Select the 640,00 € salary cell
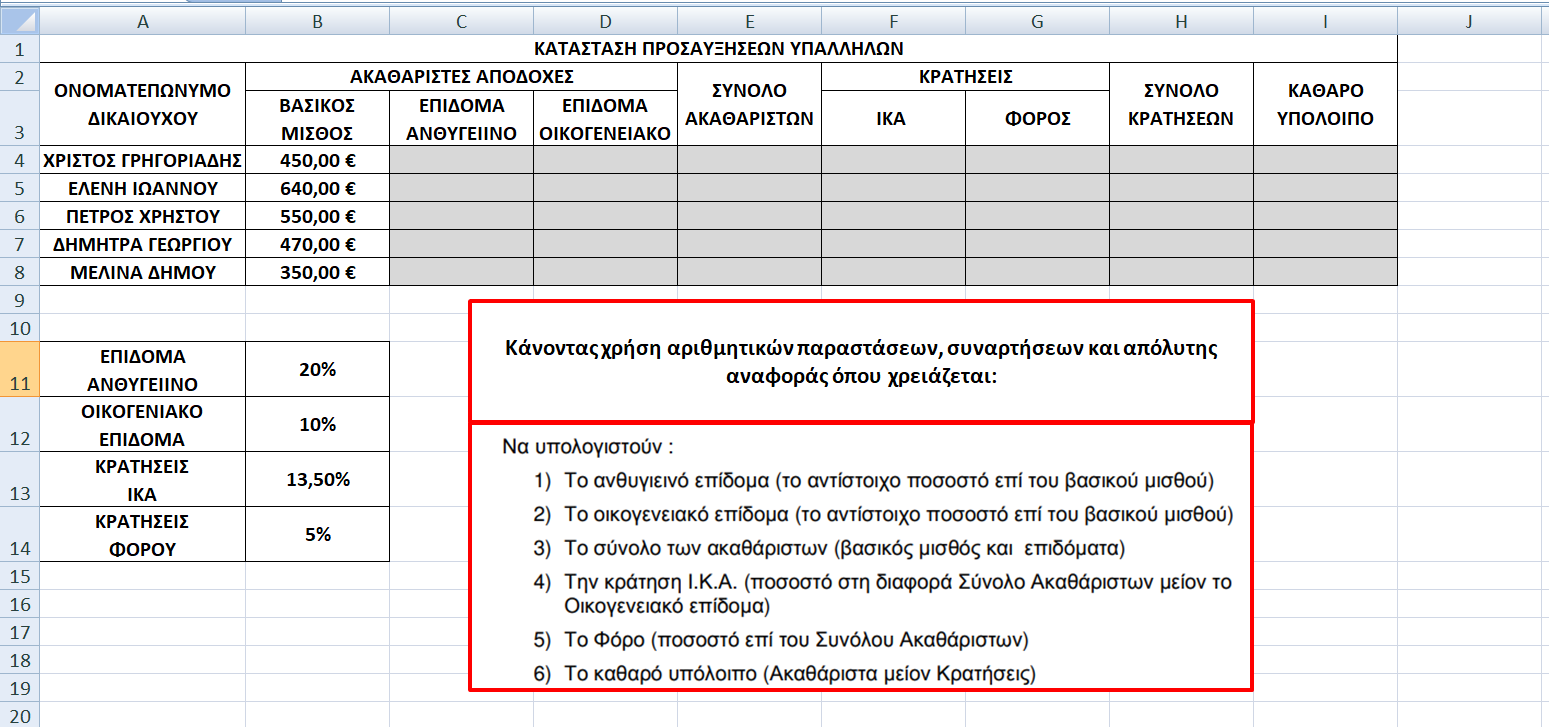This screenshot has width=1549, height=727. 317,188
